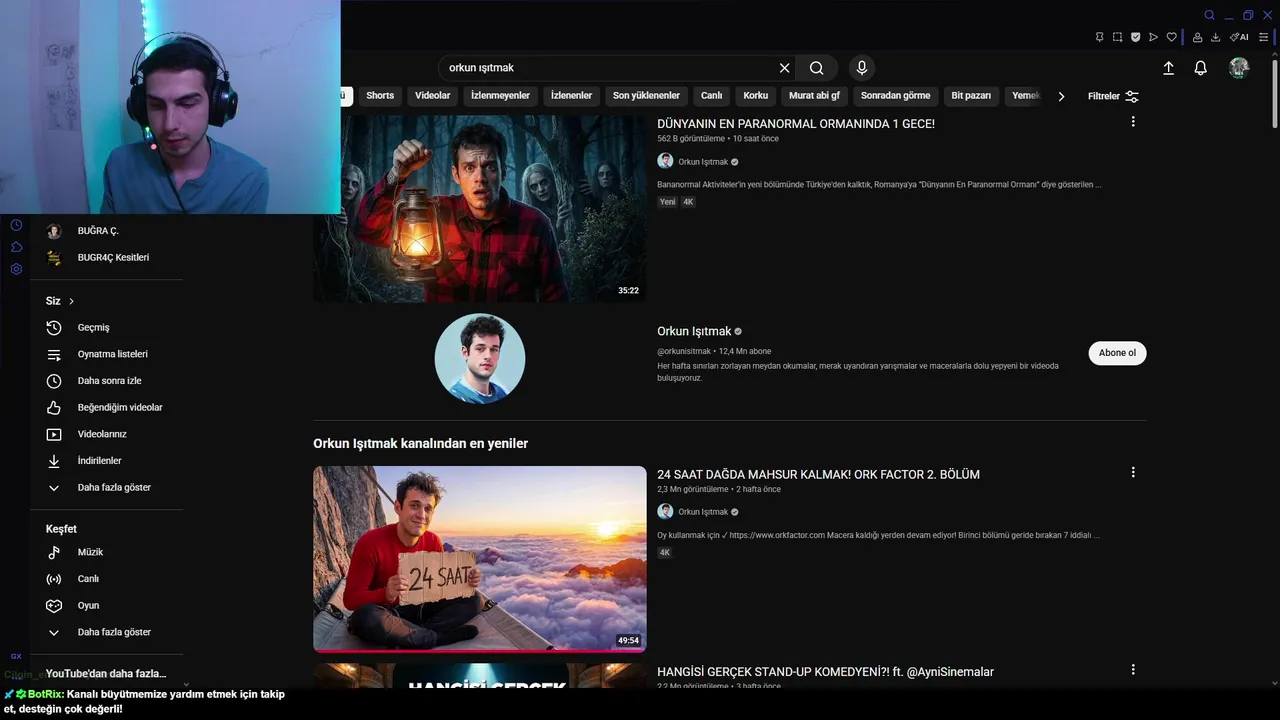
Task: Click the browser tab search magnifier icon
Action: 1209,15
